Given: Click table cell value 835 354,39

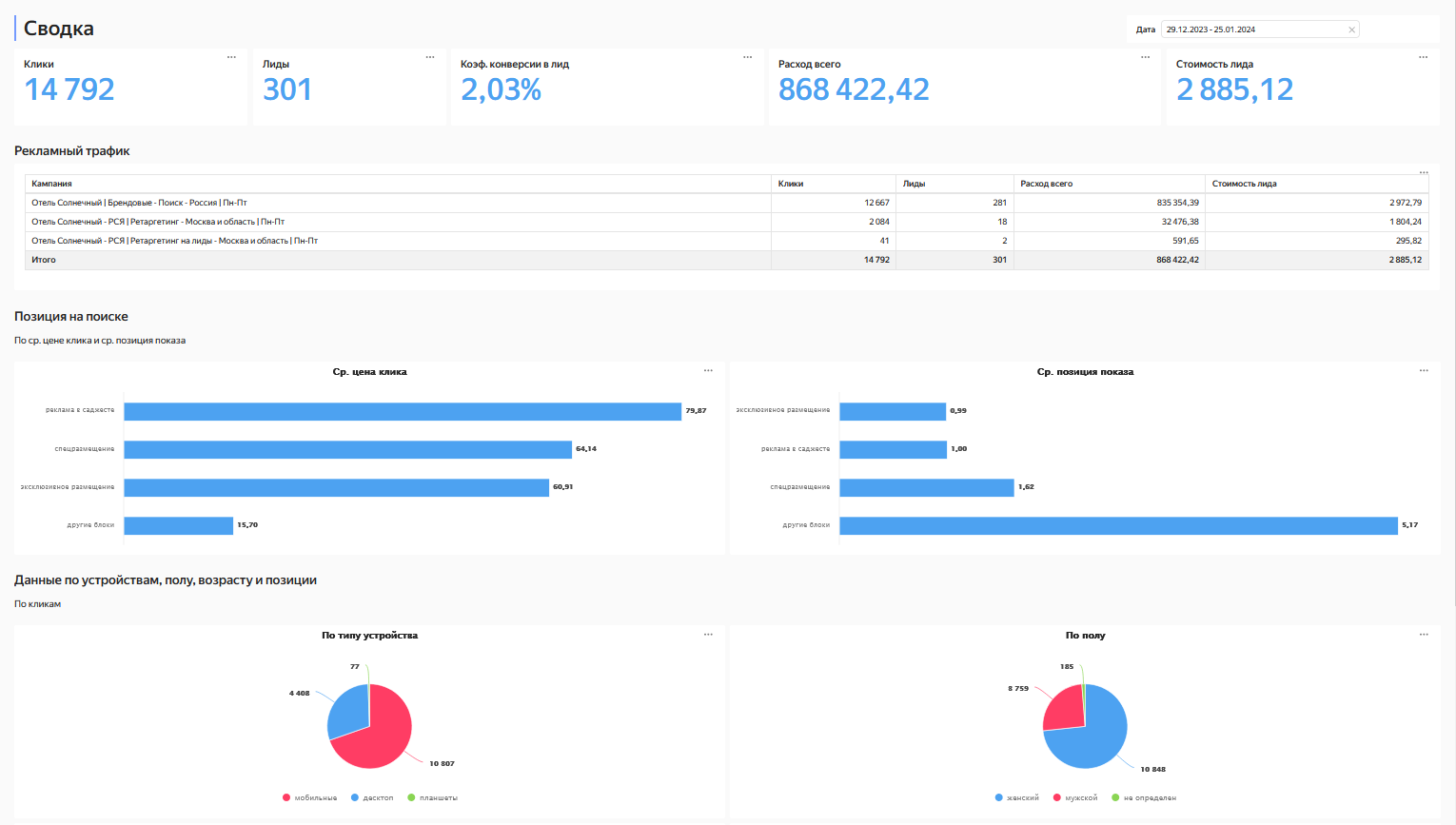Looking at the screenshot, I should point(1178,203).
